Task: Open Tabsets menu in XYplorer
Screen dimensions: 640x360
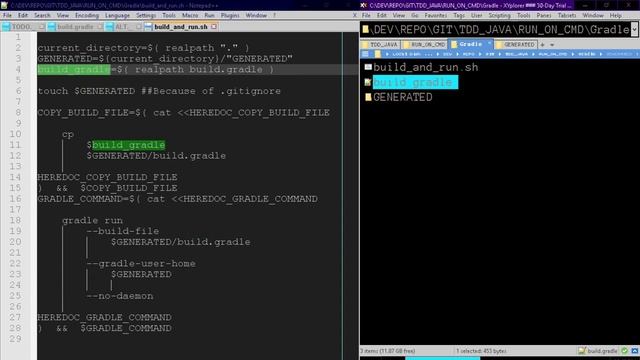Action: click(x=567, y=16)
